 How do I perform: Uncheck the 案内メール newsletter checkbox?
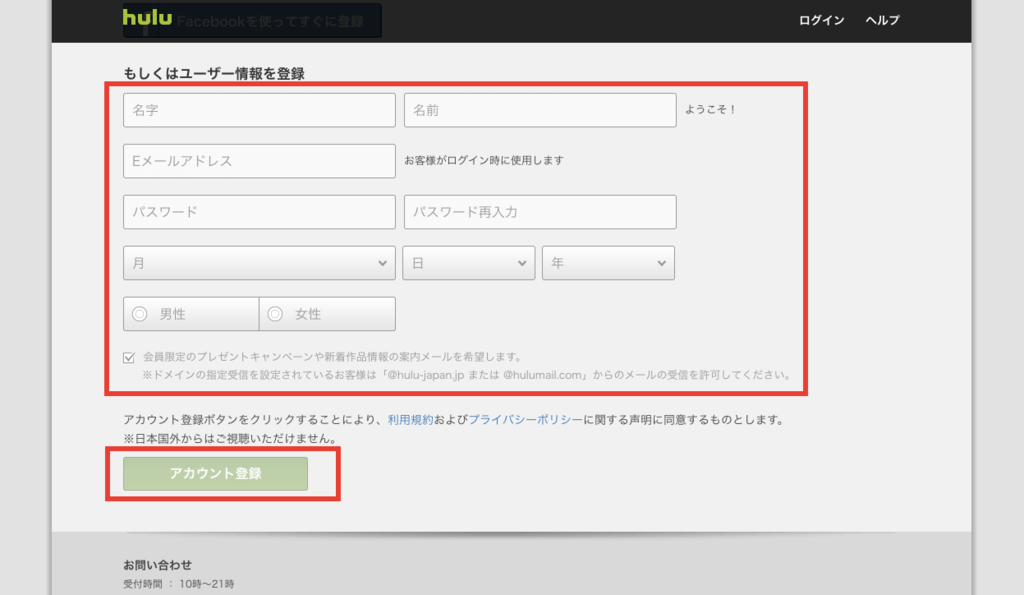129,357
